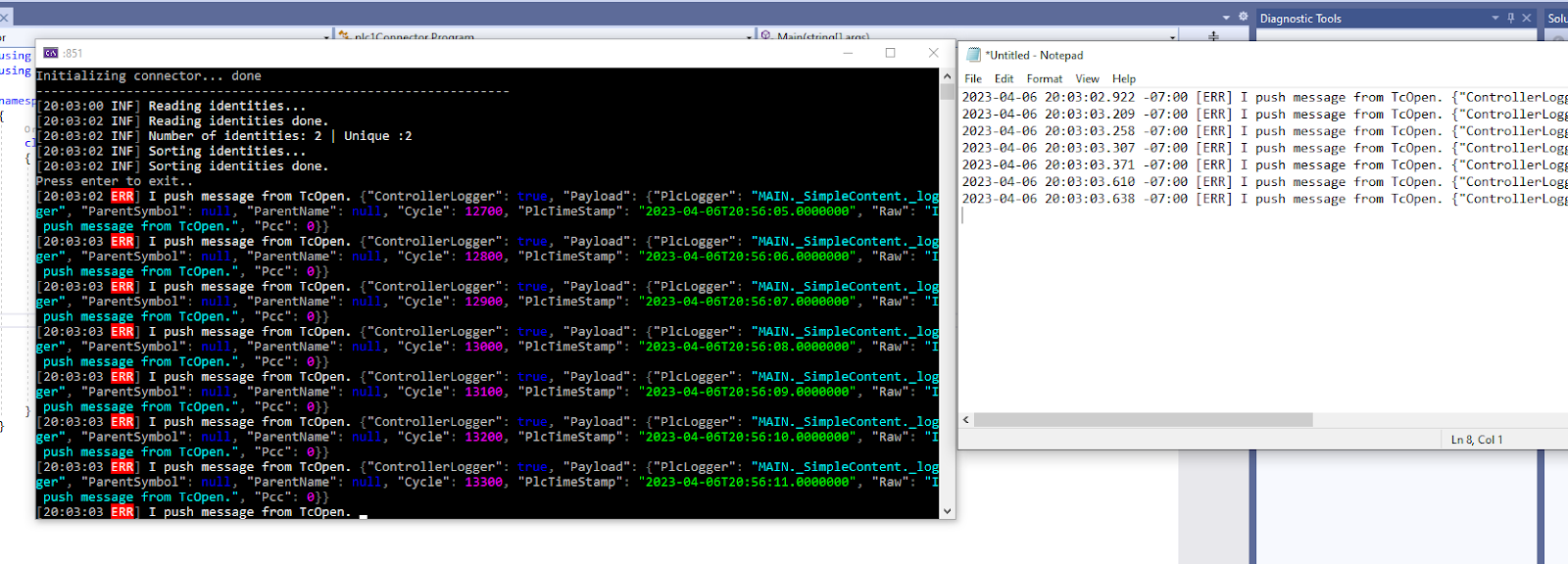Click the ':851' console window title

[x=73, y=53]
